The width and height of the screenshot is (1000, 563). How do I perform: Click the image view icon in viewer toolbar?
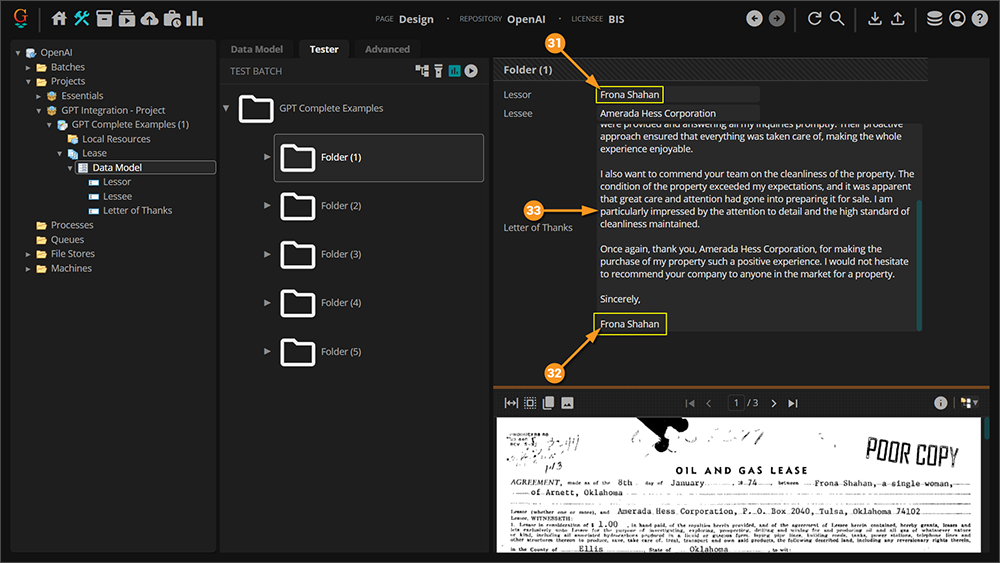(567, 403)
